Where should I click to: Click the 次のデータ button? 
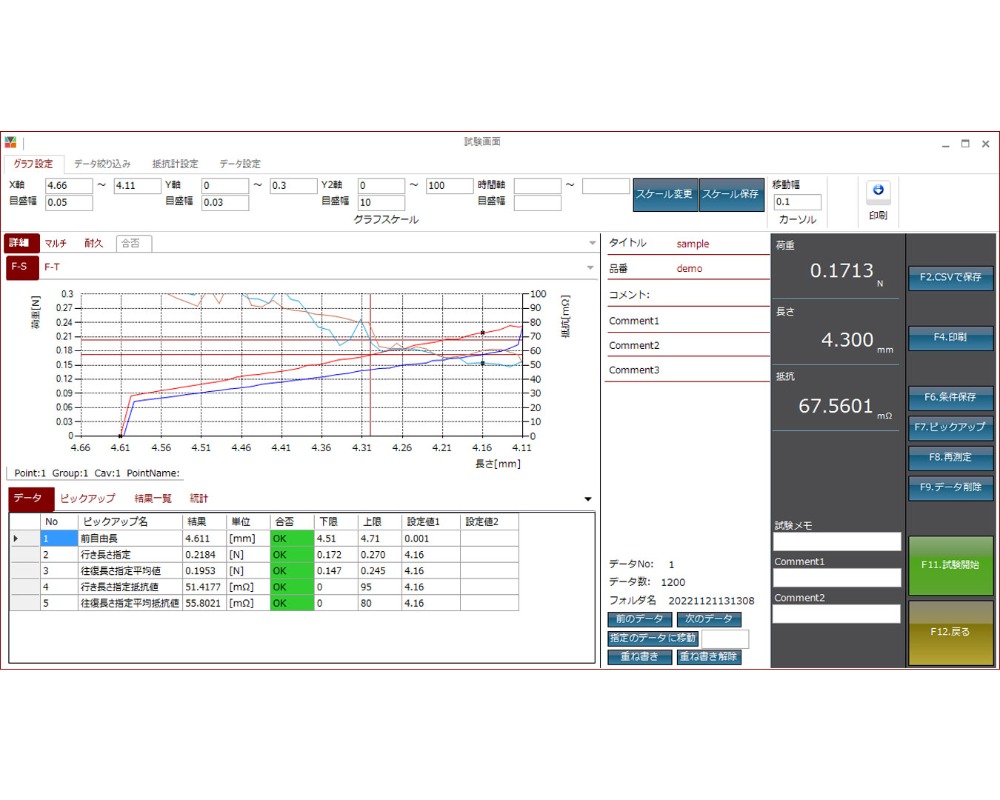click(709, 619)
